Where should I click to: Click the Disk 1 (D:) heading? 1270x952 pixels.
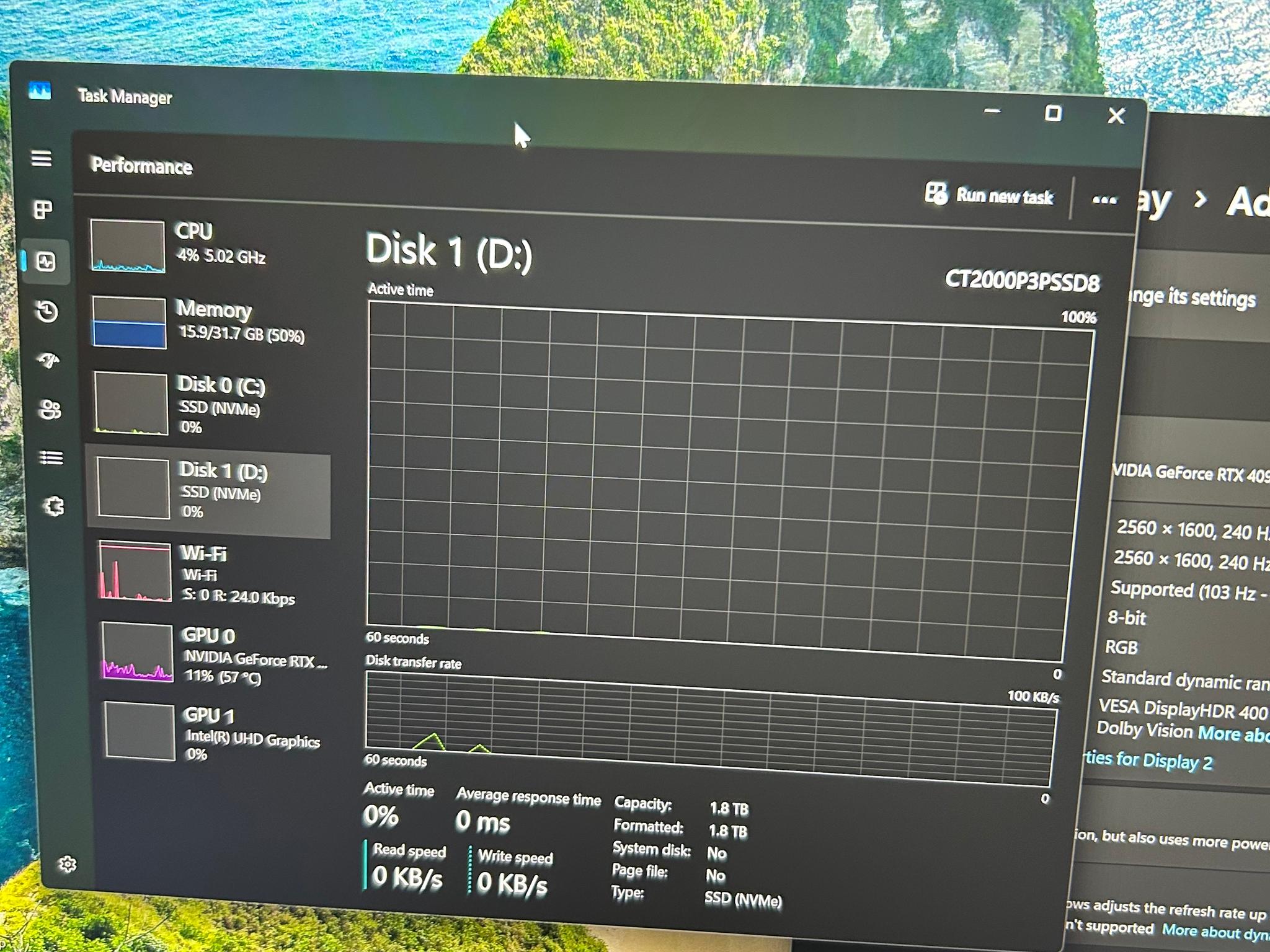tap(449, 250)
